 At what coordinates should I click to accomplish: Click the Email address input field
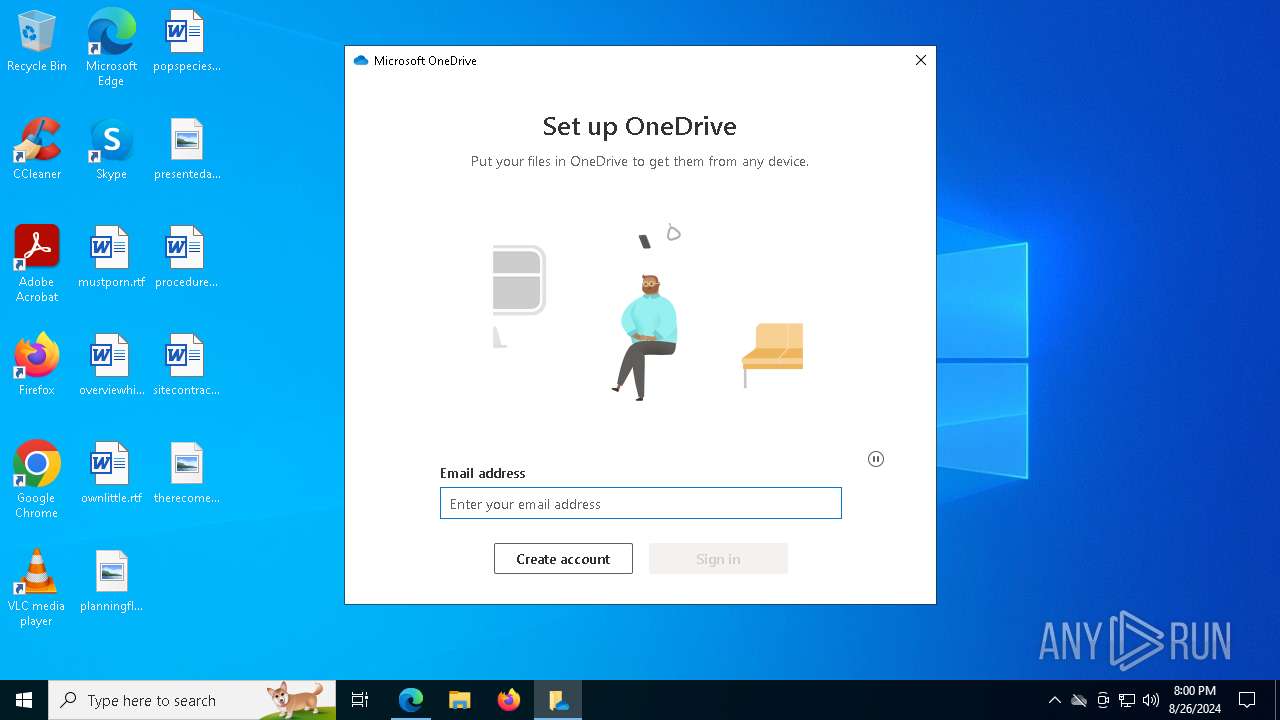click(x=641, y=503)
